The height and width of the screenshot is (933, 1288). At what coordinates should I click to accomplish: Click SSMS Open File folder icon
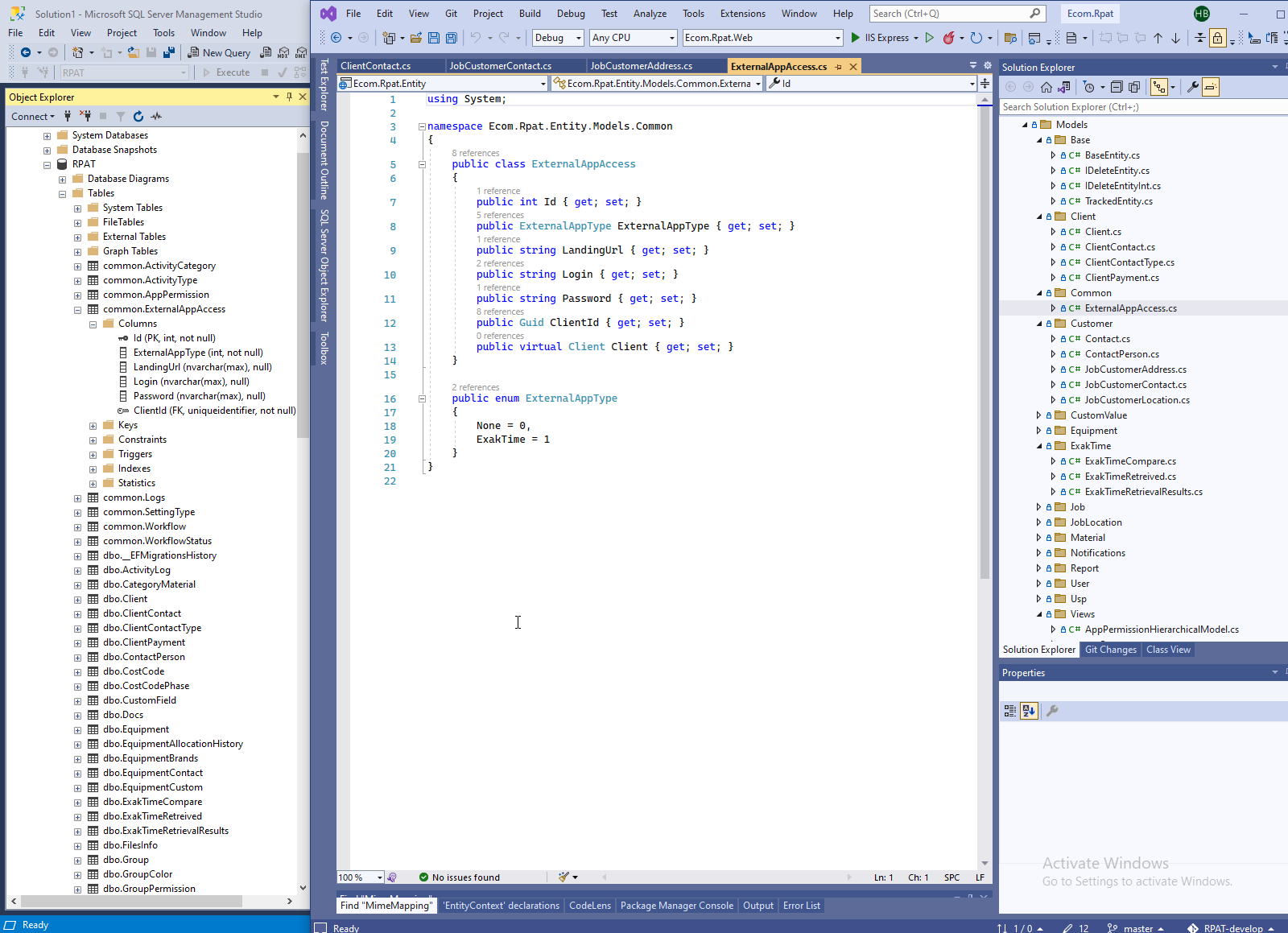tap(134, 52)
